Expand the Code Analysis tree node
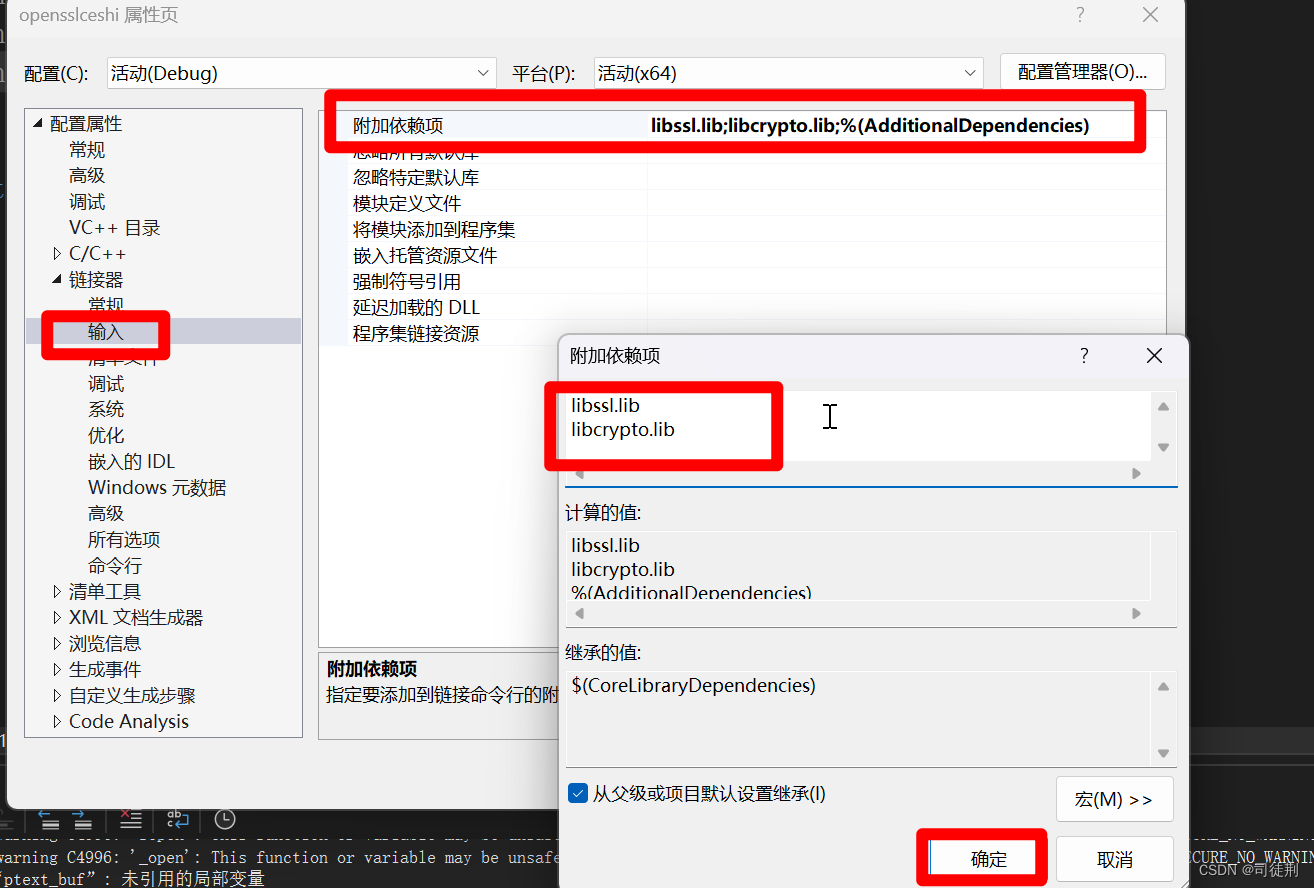1314x888 pixels. point(57,721)
